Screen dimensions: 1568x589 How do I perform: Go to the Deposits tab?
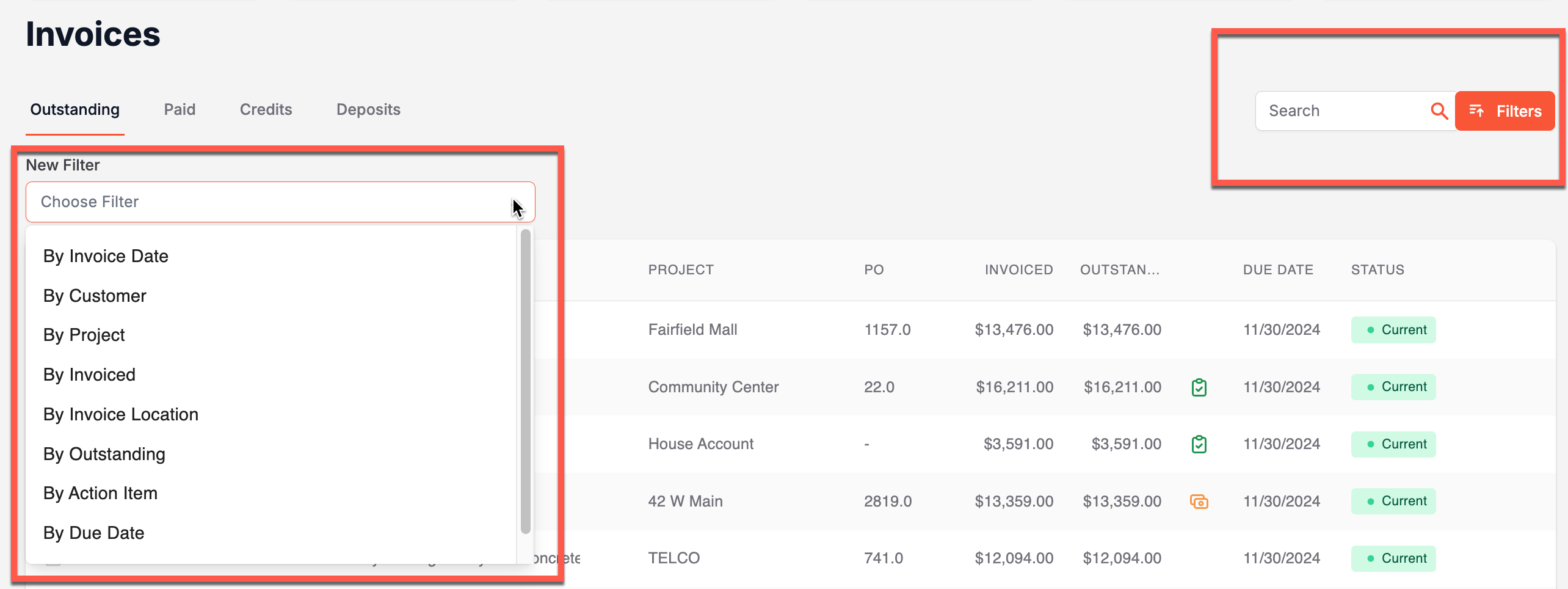click(368, 109)
